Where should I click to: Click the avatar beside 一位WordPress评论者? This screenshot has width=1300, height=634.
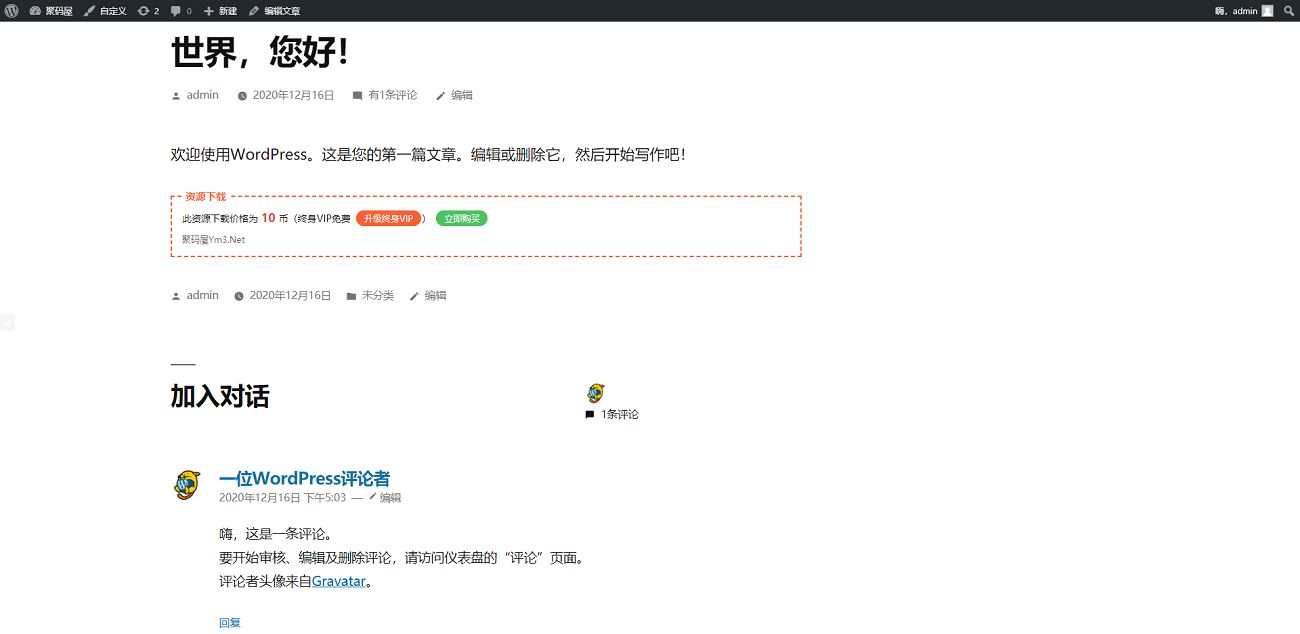tap(186, 485)
